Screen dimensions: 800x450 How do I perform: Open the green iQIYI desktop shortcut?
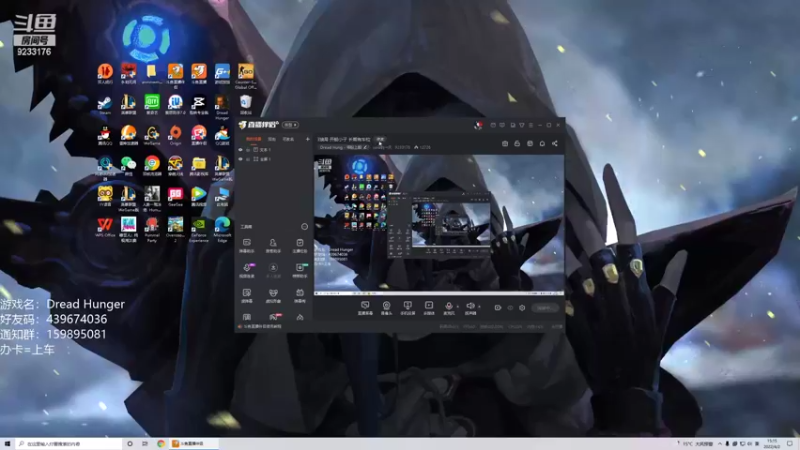tap(152, 104)
